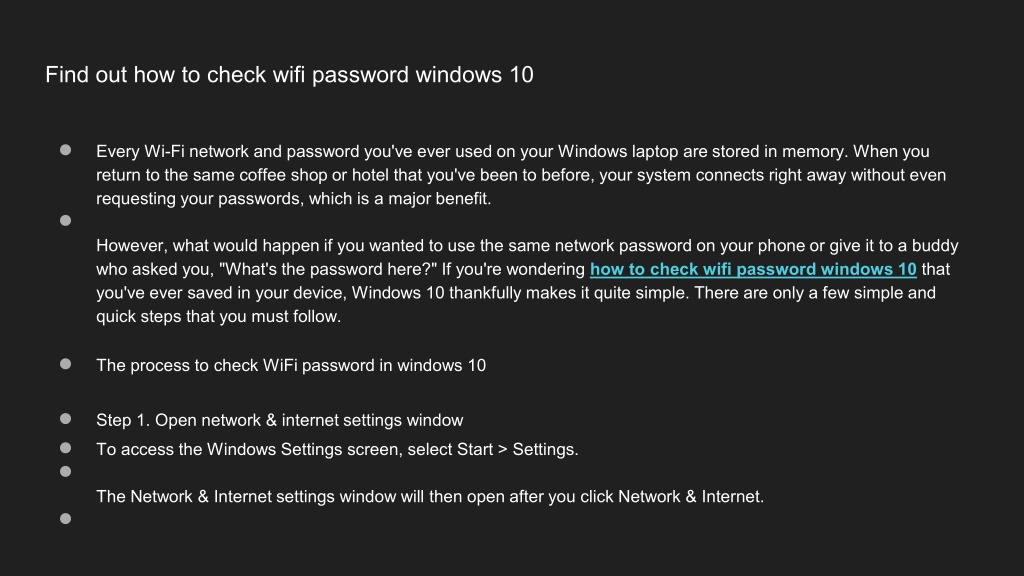The image size is (1024, 576).
Task: Click the line starting "However, what would happen"
Action: (x=527, y=246)
